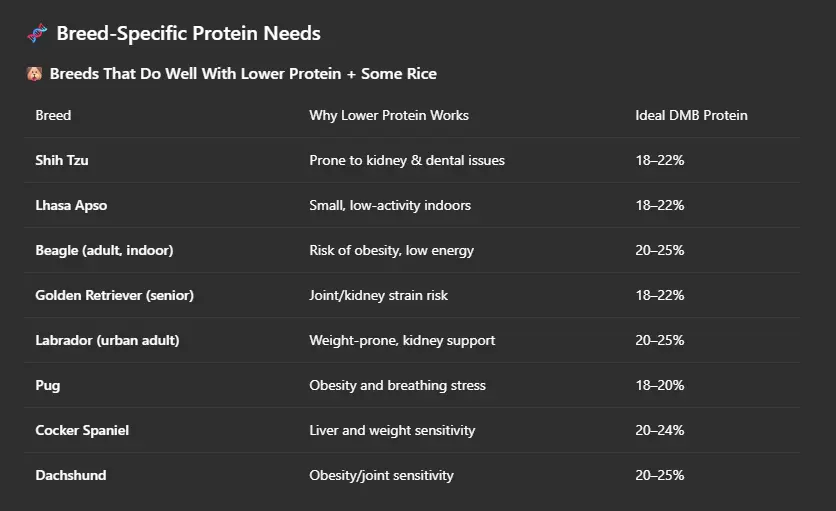
Task: Click the dog face emoji icon
Action: (x=35, y=74)
